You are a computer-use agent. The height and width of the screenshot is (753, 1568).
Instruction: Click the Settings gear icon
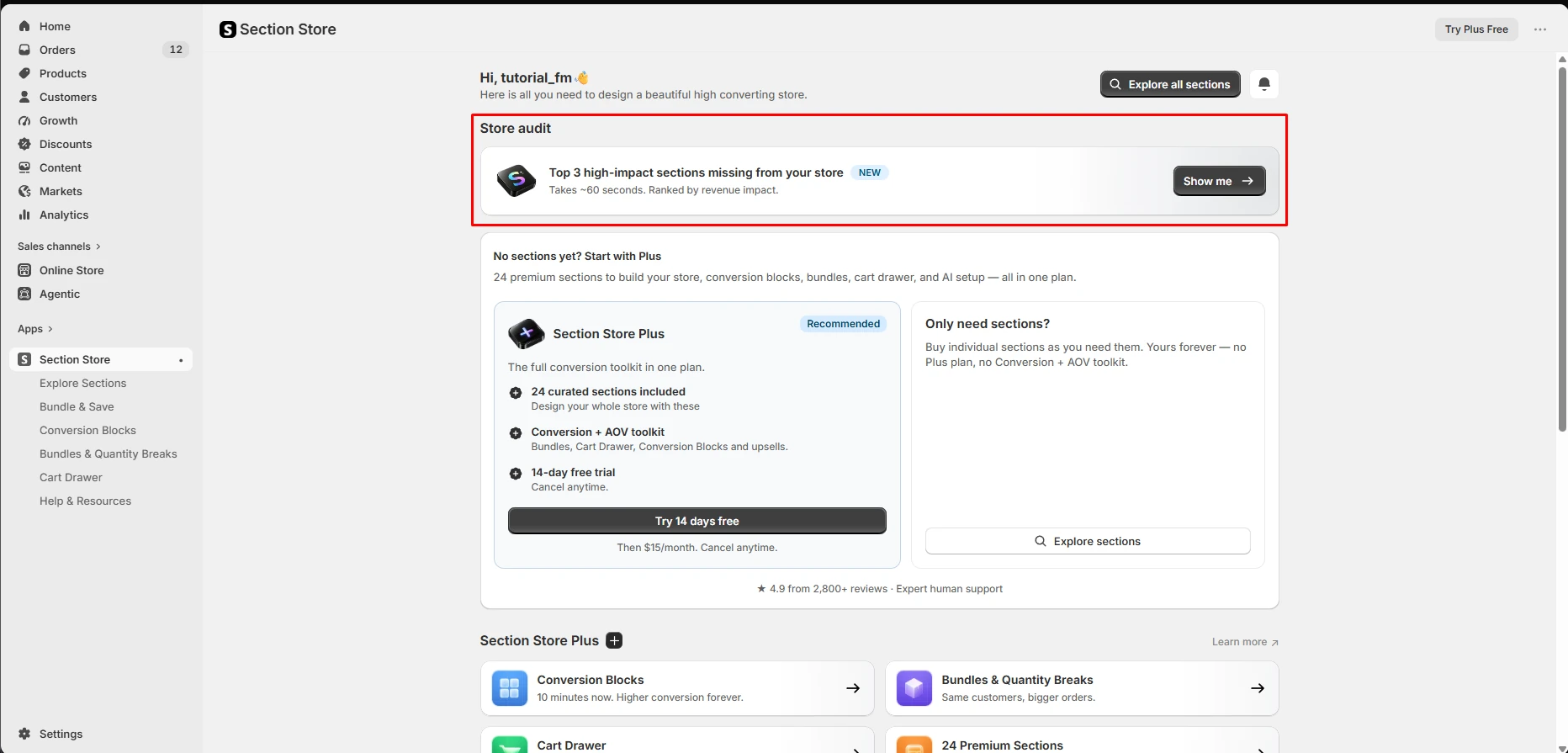pyautogui.click(x=24, y=734)
